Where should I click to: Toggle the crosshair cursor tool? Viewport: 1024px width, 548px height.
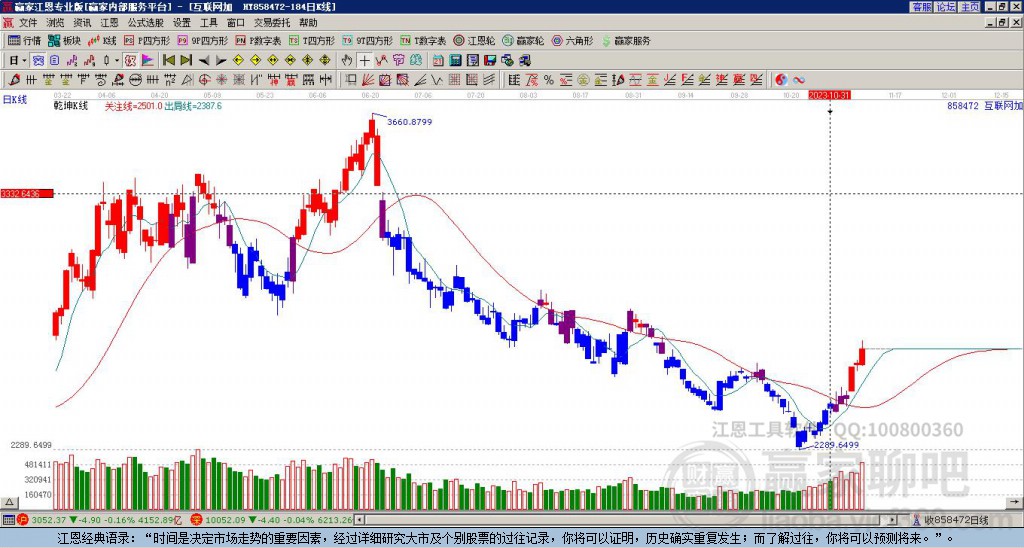364,61
